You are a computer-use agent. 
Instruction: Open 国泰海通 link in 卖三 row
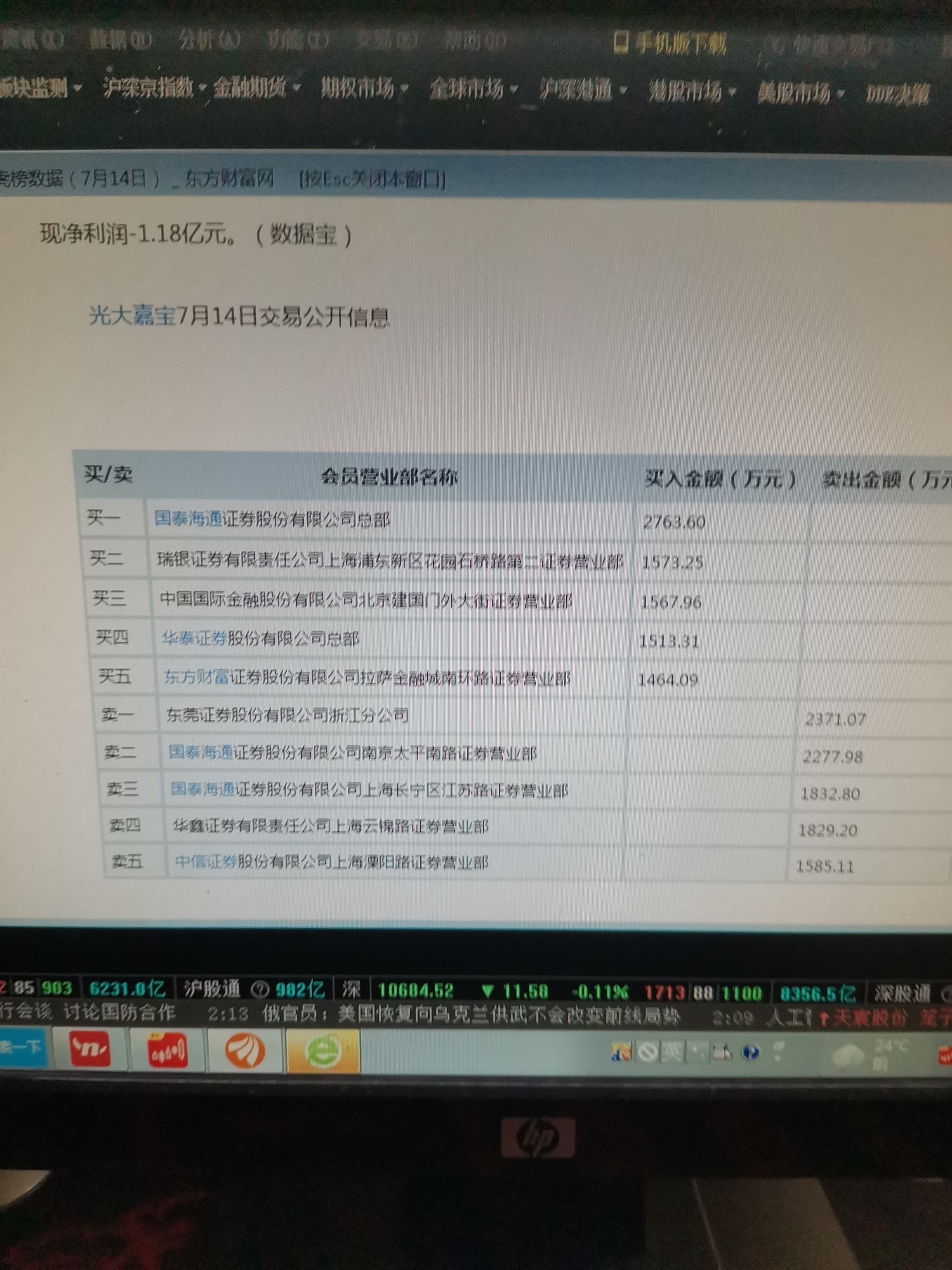pyautogui.click(x=203, y=789)
